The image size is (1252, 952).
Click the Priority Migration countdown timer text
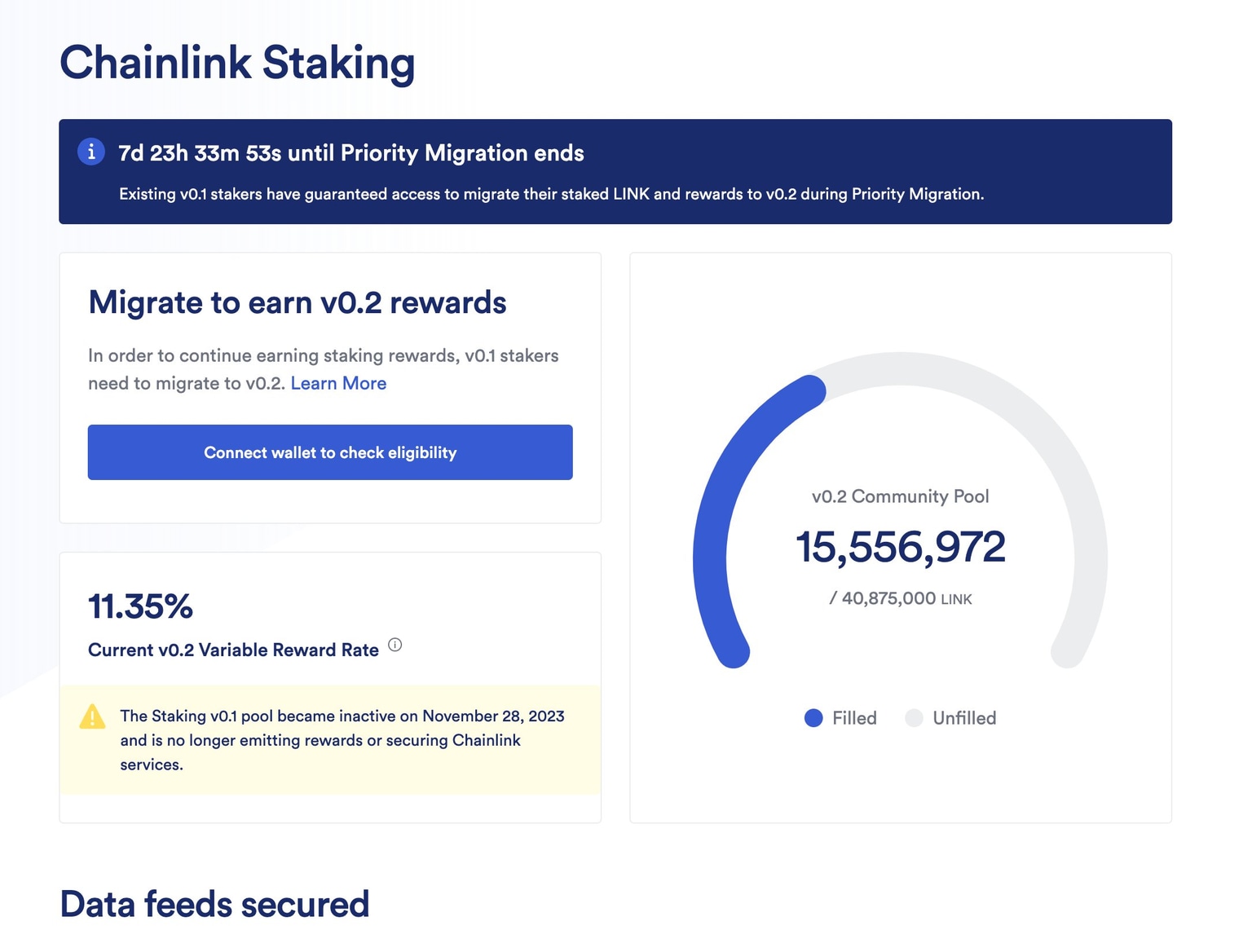pos(351,153)
